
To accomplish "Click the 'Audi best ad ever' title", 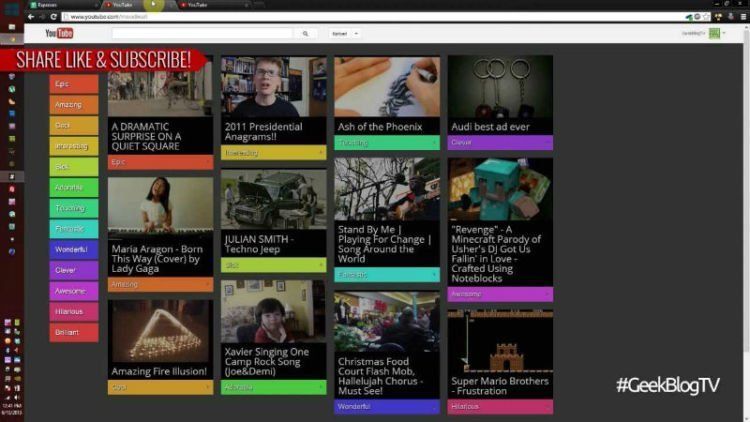I will click(x=490, y=127).
